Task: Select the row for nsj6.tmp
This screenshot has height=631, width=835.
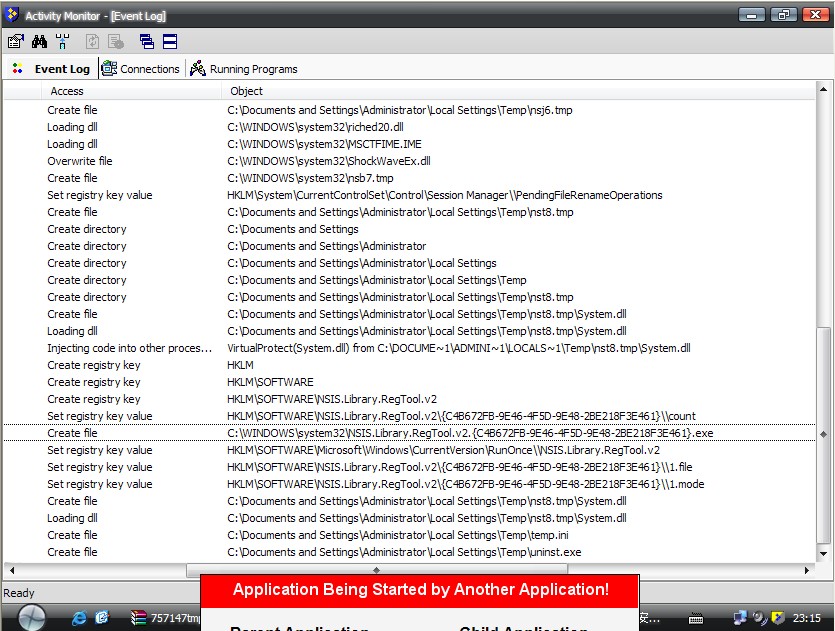Action: (x=409, y=110)
